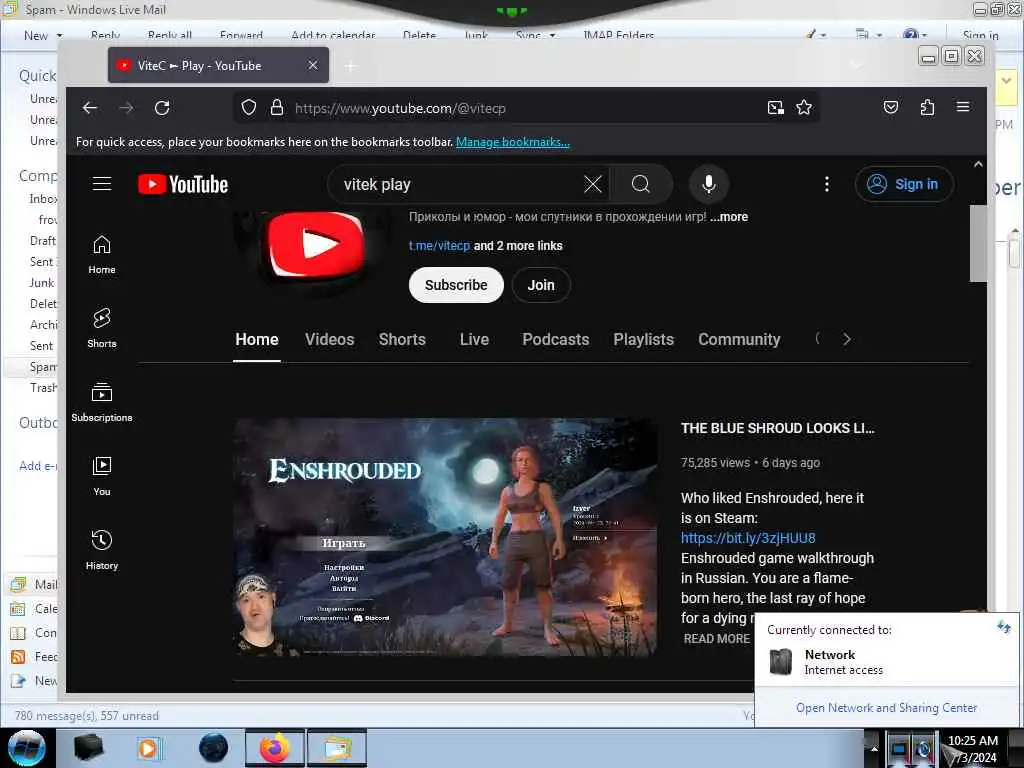Expand description with ...more
Viewport: 1024px width, 768px height.
(729, 217)
